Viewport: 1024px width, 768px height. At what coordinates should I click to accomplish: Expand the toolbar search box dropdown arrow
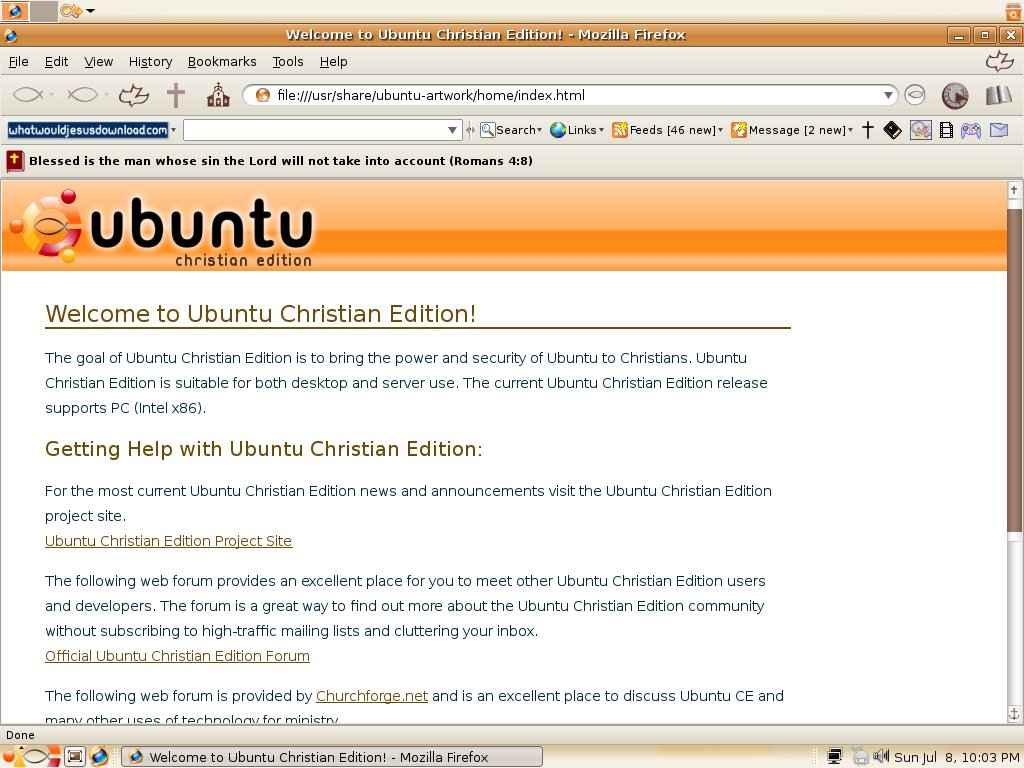[452, 130]
